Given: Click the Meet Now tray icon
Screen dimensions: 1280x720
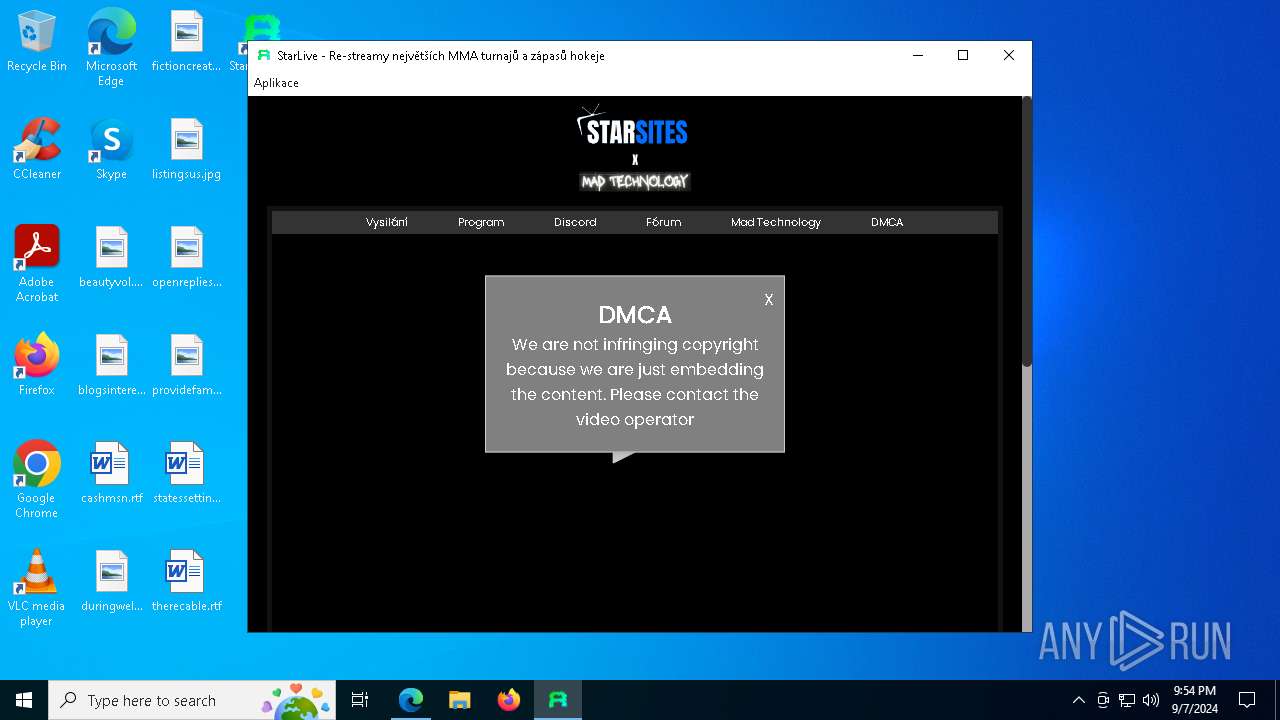Looking at the screenshot, I should click(1103, 700).
